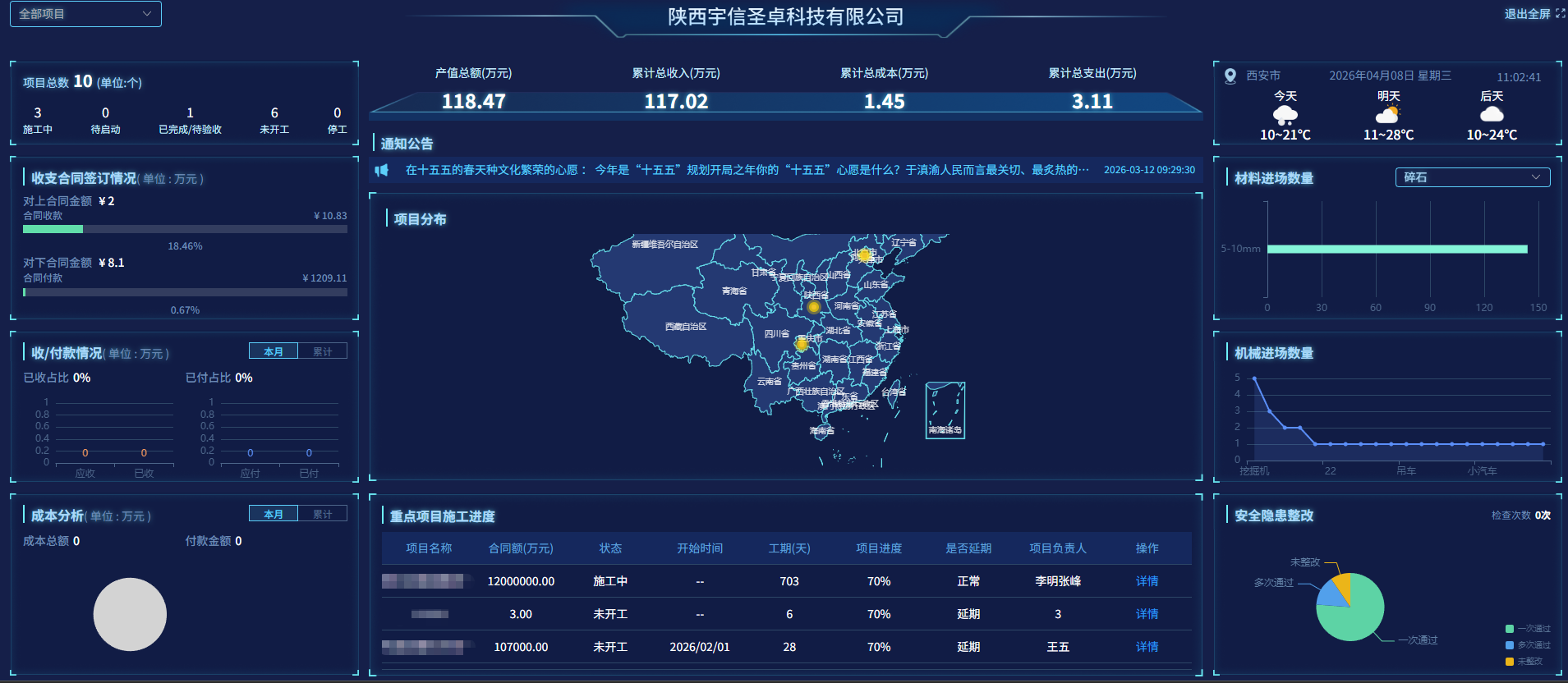Click the 2026/02/01 start date cell
Image resolution: width=1568 pixels, height=683 pixels.
click(700, 647)
